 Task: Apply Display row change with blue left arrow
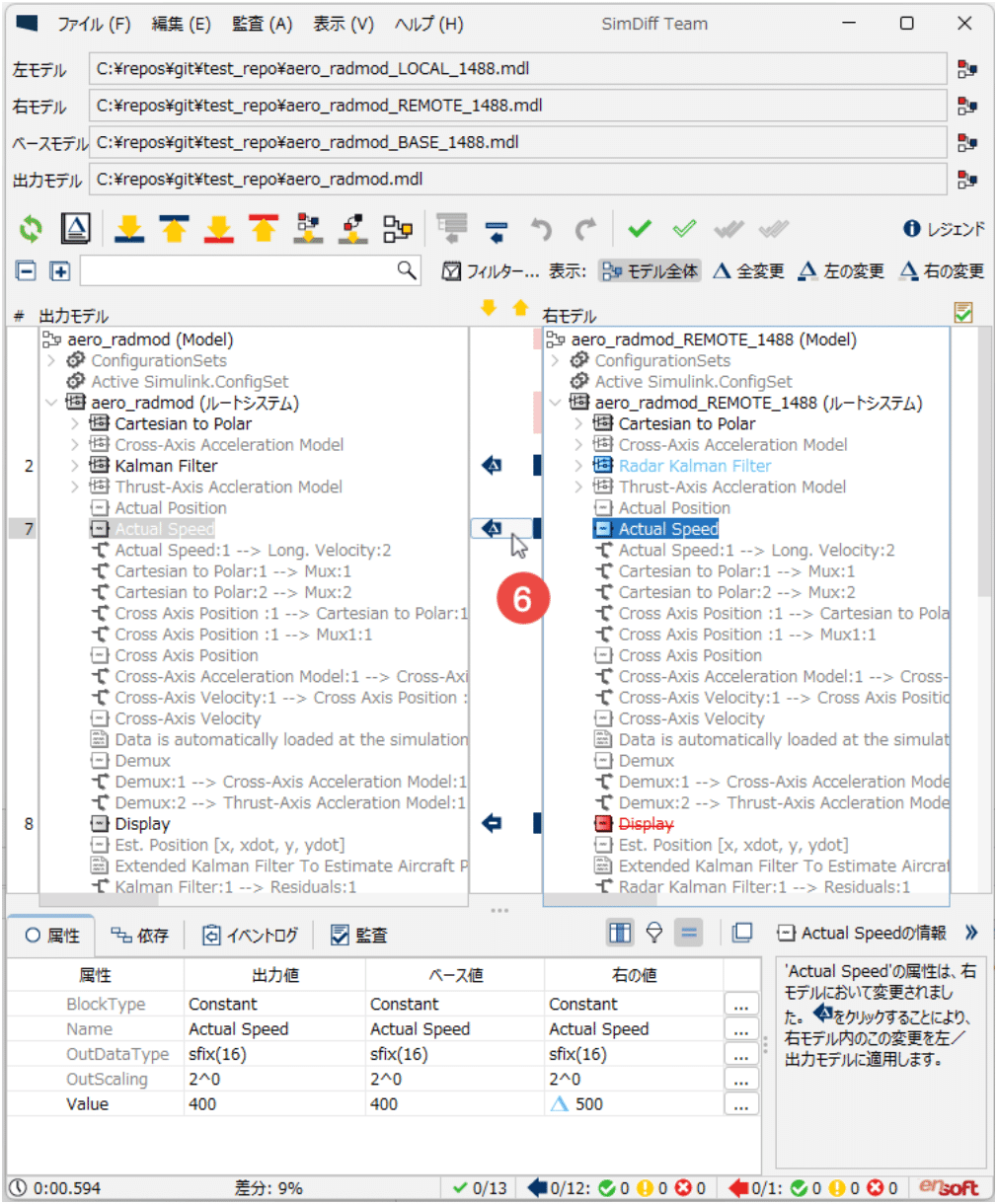(492, 823)
